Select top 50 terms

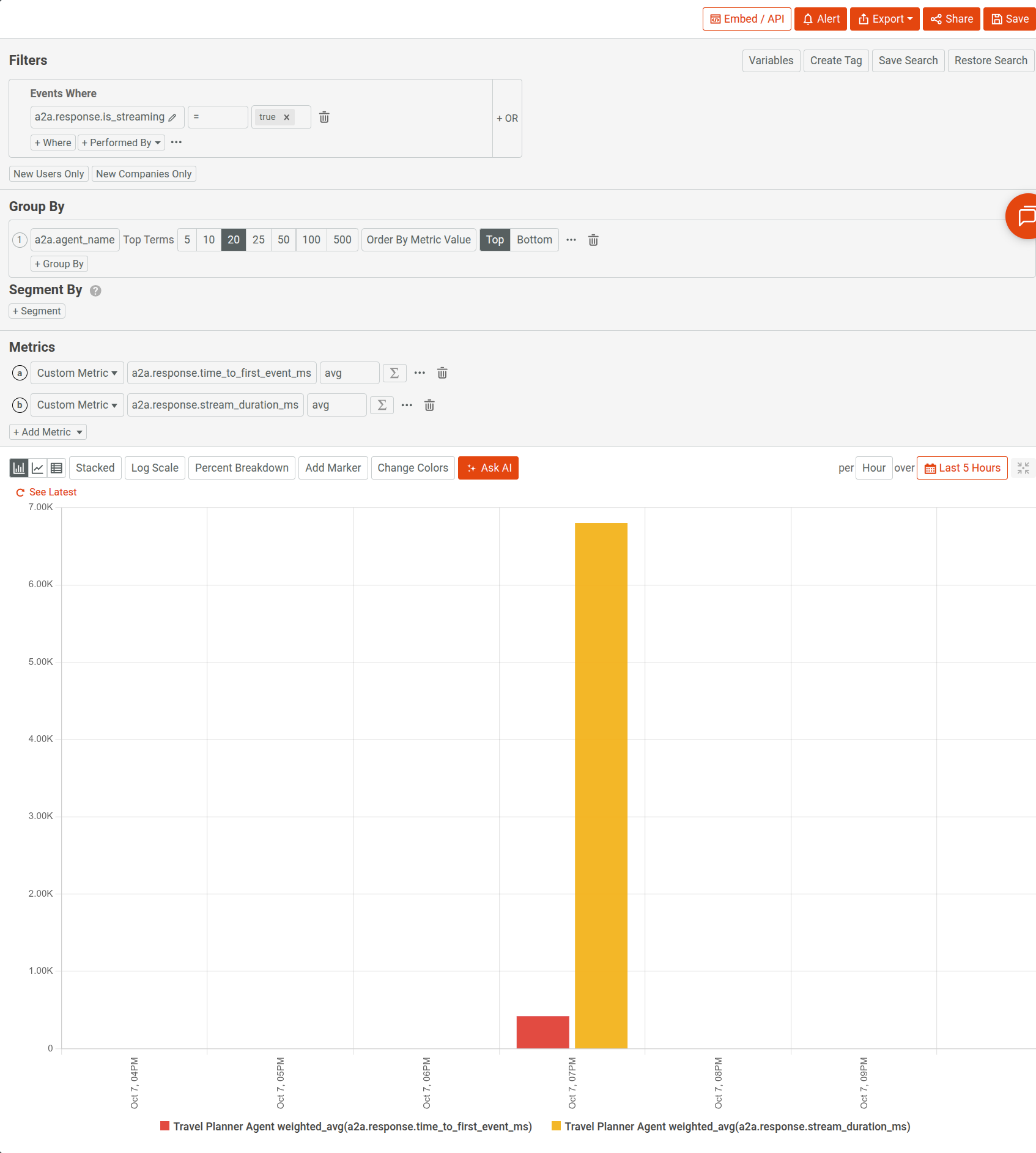tap(283, 240)
